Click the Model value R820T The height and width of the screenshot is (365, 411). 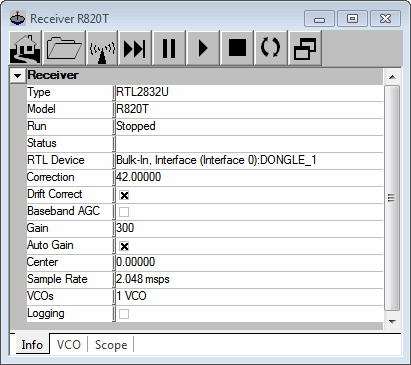click(x=249, y=109)
